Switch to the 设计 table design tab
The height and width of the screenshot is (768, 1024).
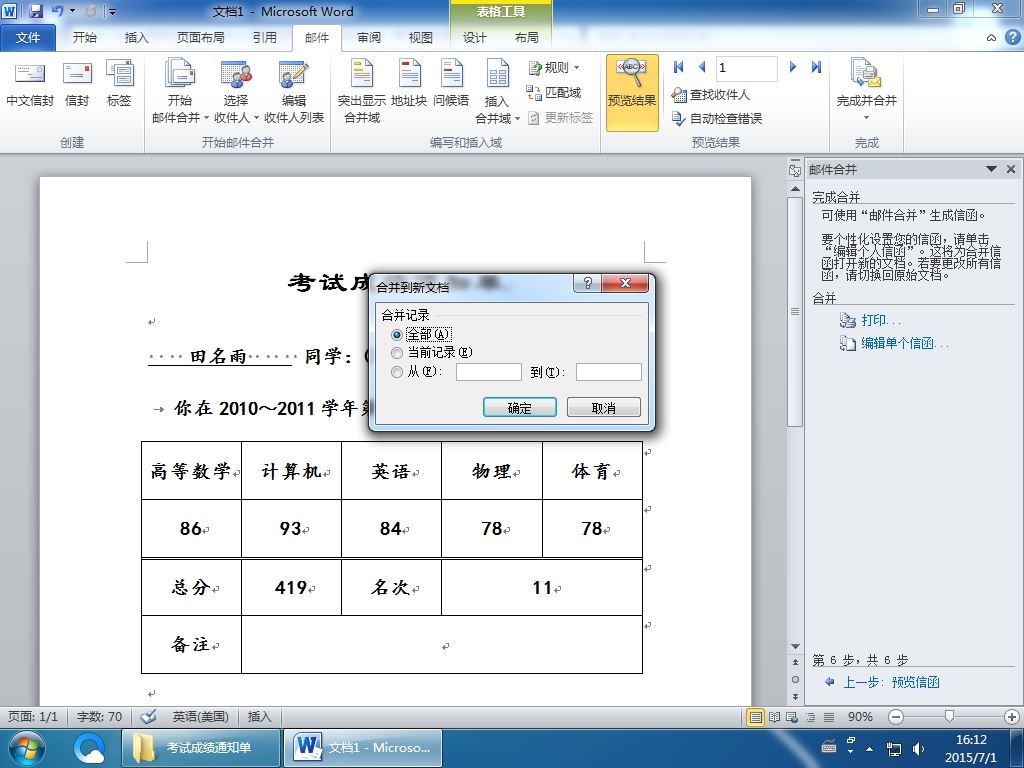tap(475, 37)
